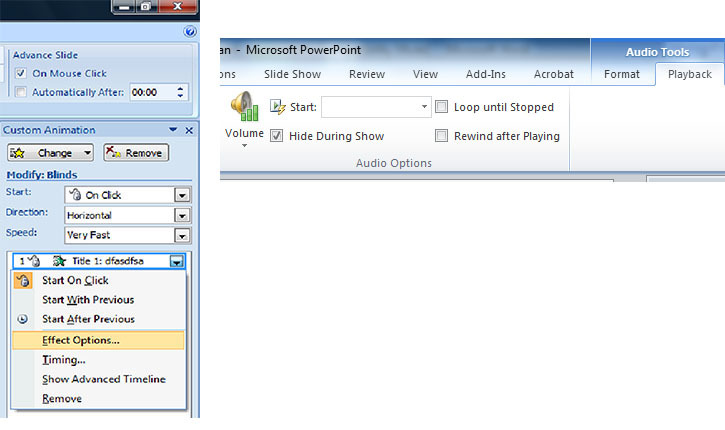Screen dimensions: 725x430
Task: Open the Add-Ins ribbon tab
Action: click(485, 74)
